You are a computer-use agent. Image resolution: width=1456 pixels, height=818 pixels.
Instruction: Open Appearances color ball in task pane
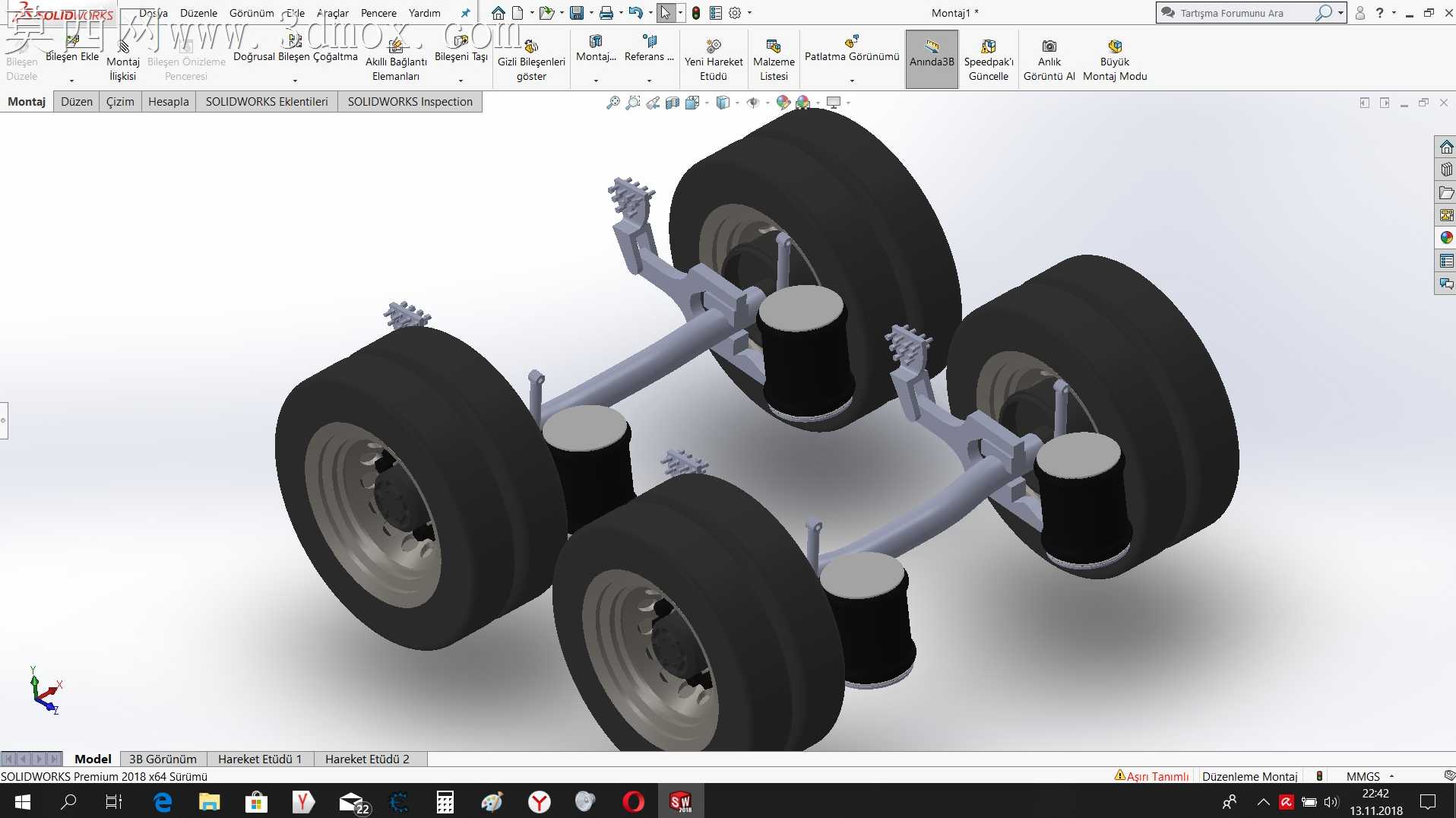tap(1446, 238)
